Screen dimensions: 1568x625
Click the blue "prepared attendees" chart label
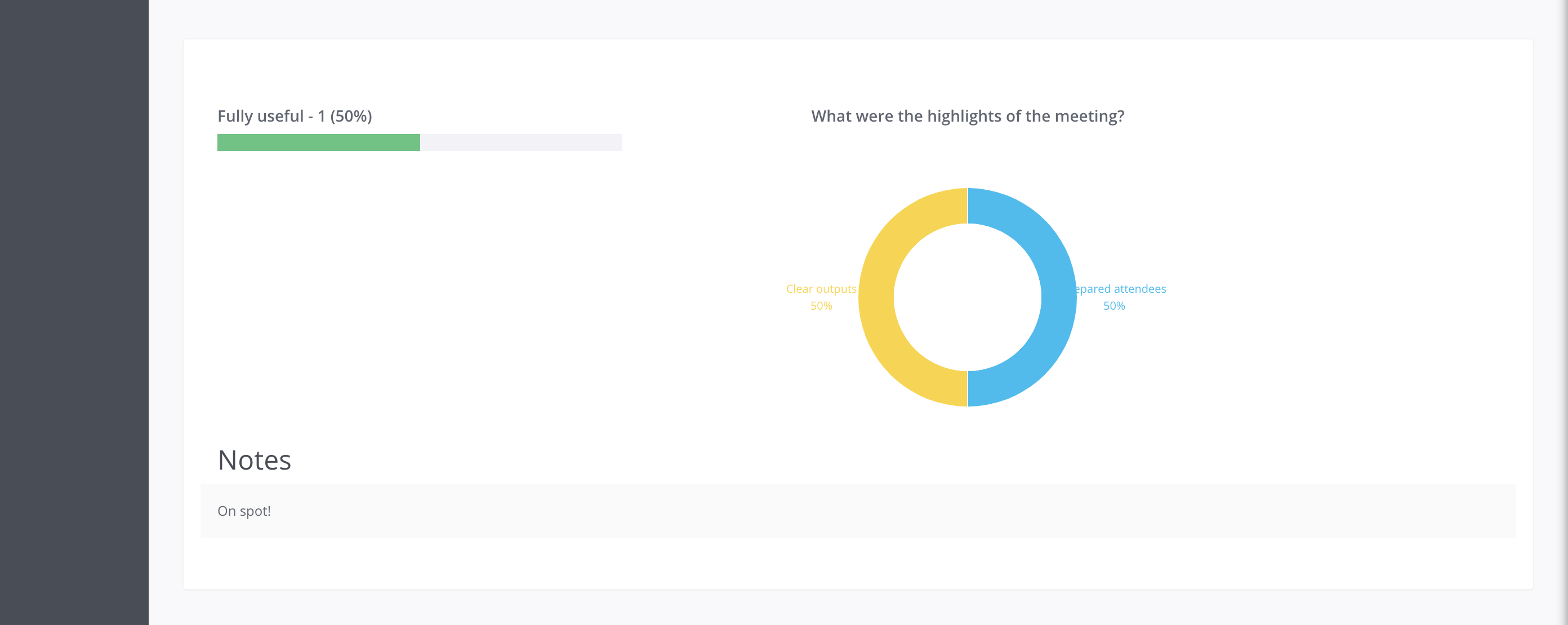coord(1121,289)
